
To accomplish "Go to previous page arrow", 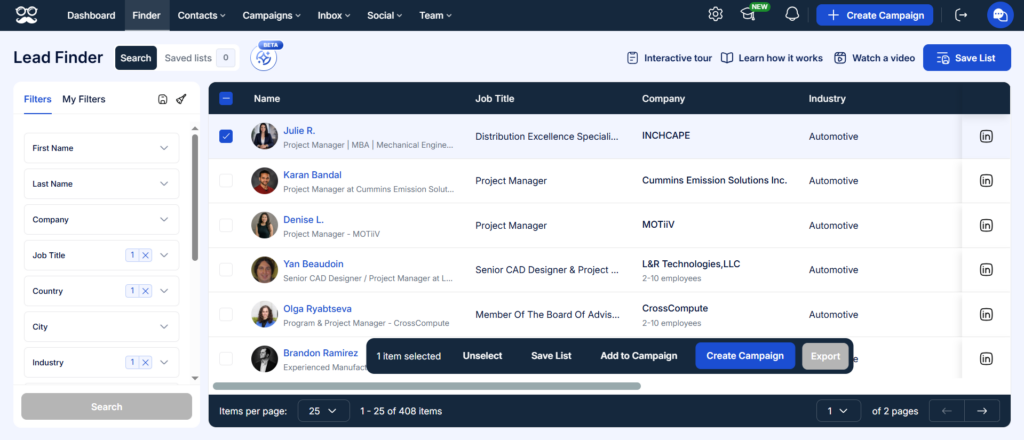I will tap(947, 411).
